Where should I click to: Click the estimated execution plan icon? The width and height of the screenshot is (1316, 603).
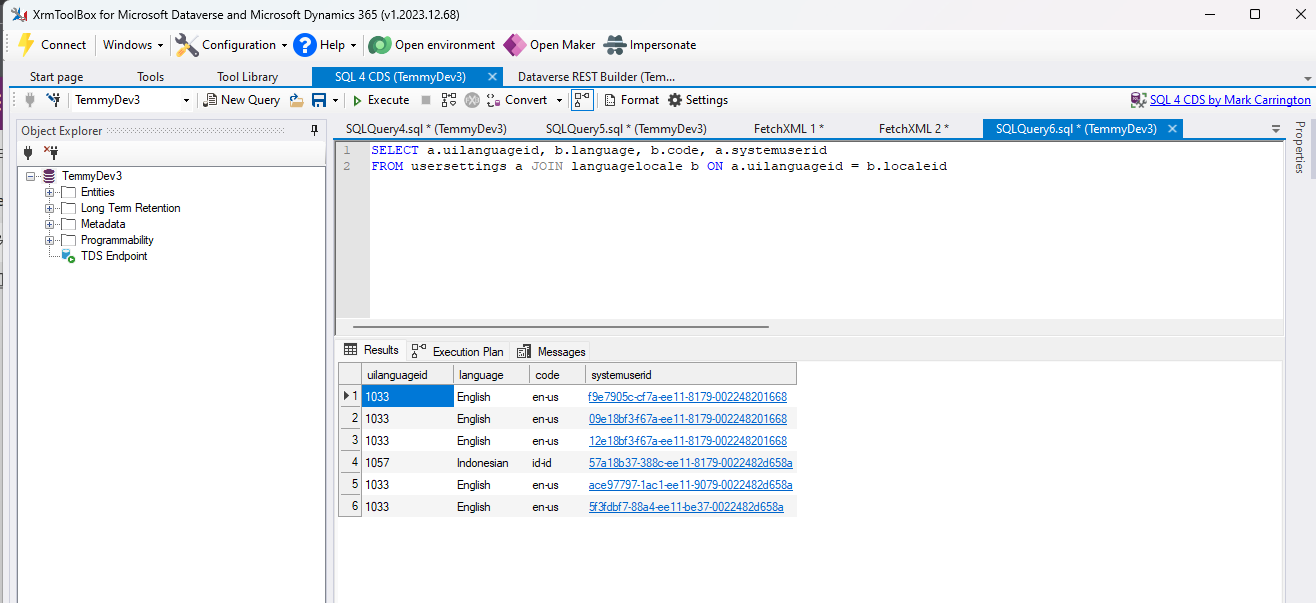(x=449, y=100)
